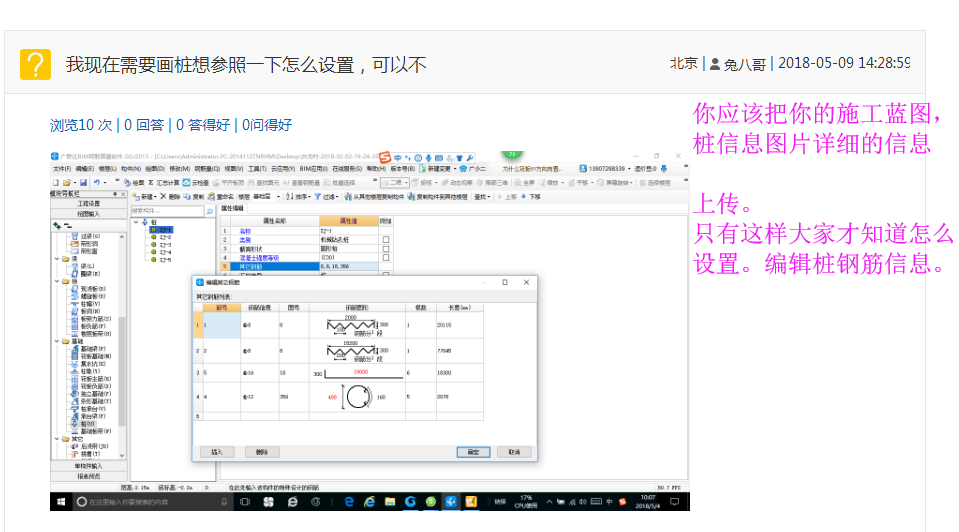Tick the 附加 checkbox in 混凝土强度等级 row
Screen dimensions: 959x532
[386, 257]
